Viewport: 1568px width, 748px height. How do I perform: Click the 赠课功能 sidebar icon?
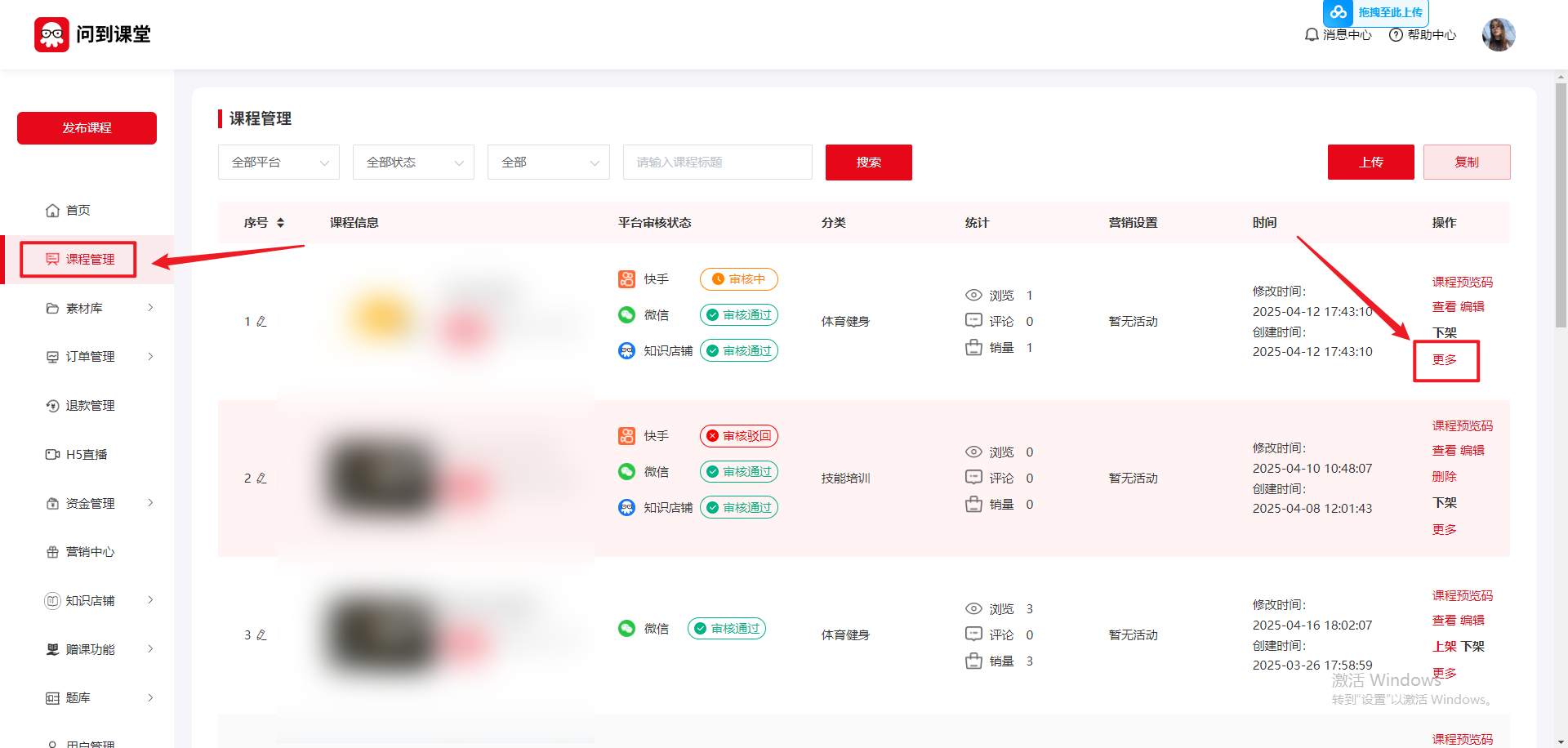(x=52, y=649)
